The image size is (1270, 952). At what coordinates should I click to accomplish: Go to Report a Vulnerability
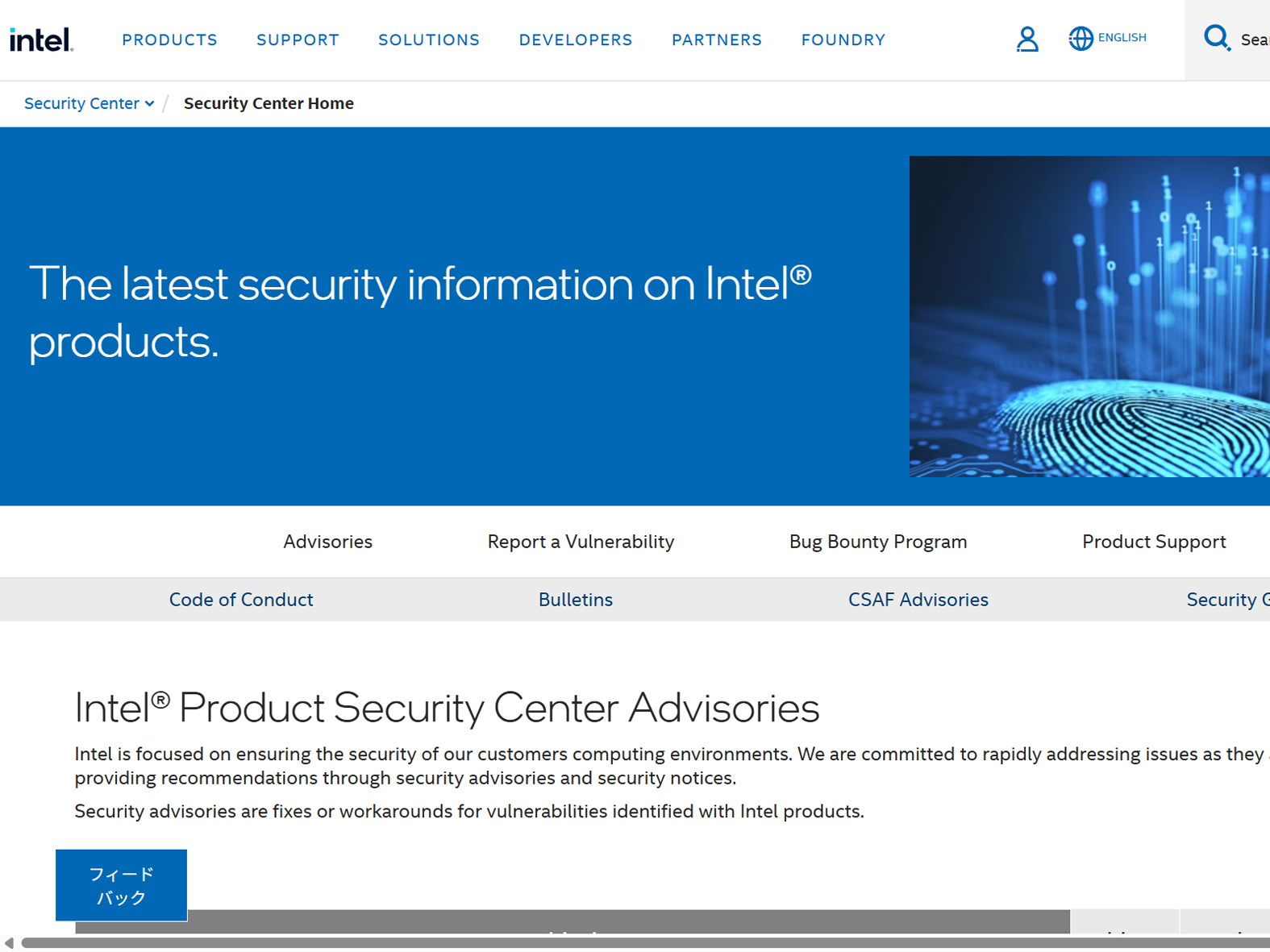click(x=581, y=542)
